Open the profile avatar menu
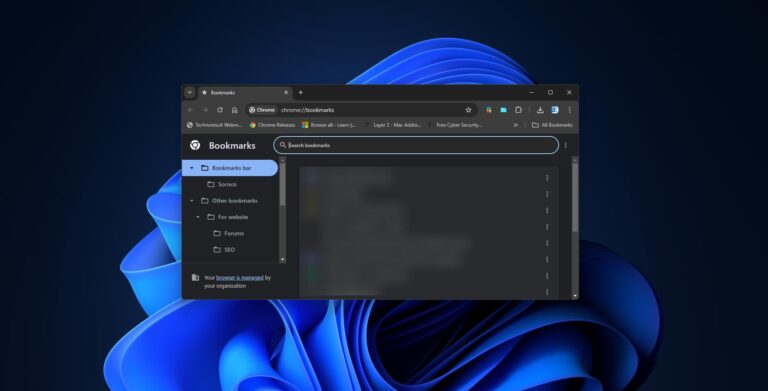Screen dimensions: 768x391 [555, 110]
